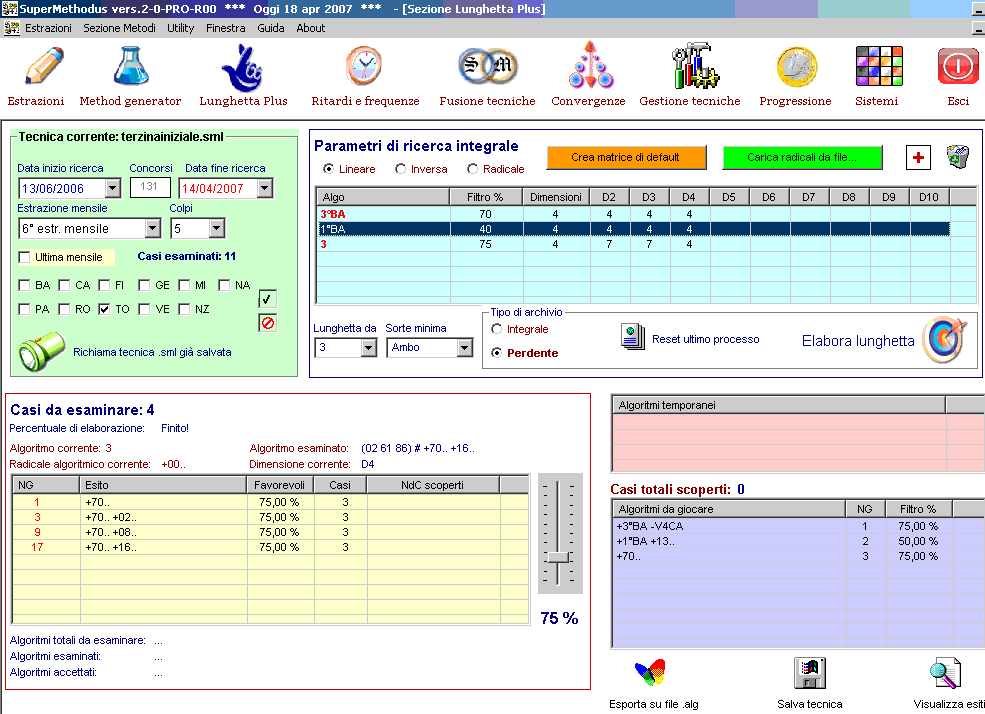This screenshot has height=714, width=985.
Task: Open the Estrazioni menu
Action: [x=48, y=28]
